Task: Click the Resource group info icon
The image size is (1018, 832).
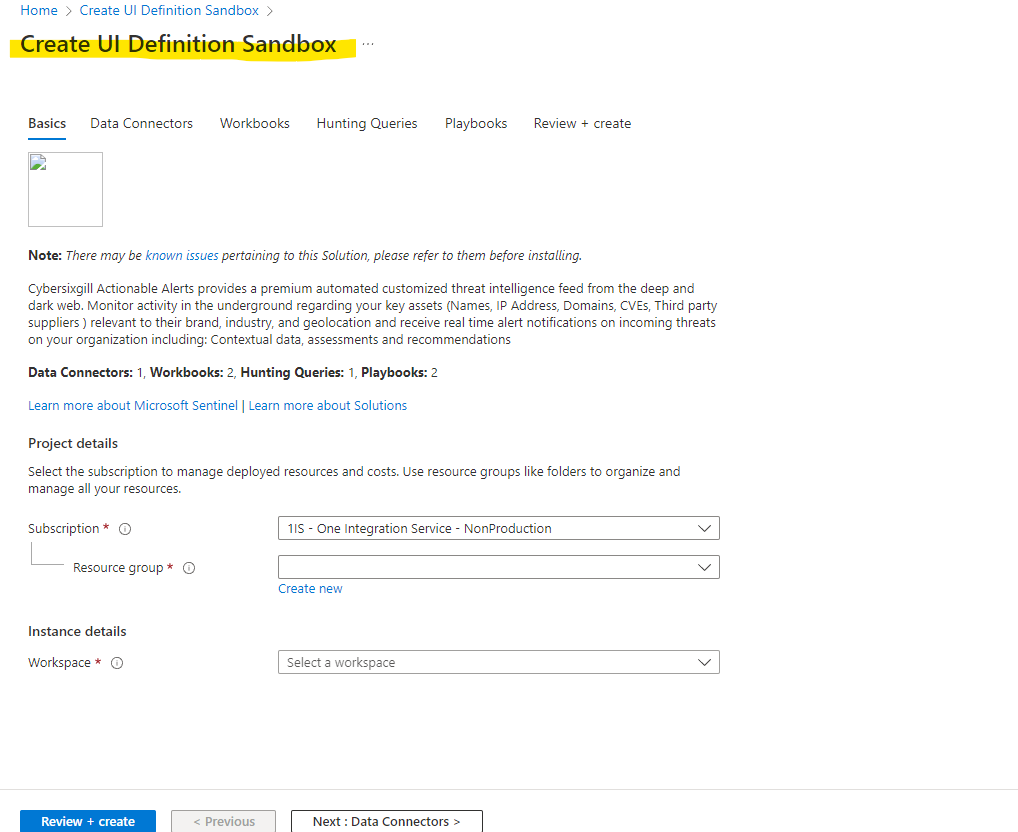Action: tap(189, 568)
